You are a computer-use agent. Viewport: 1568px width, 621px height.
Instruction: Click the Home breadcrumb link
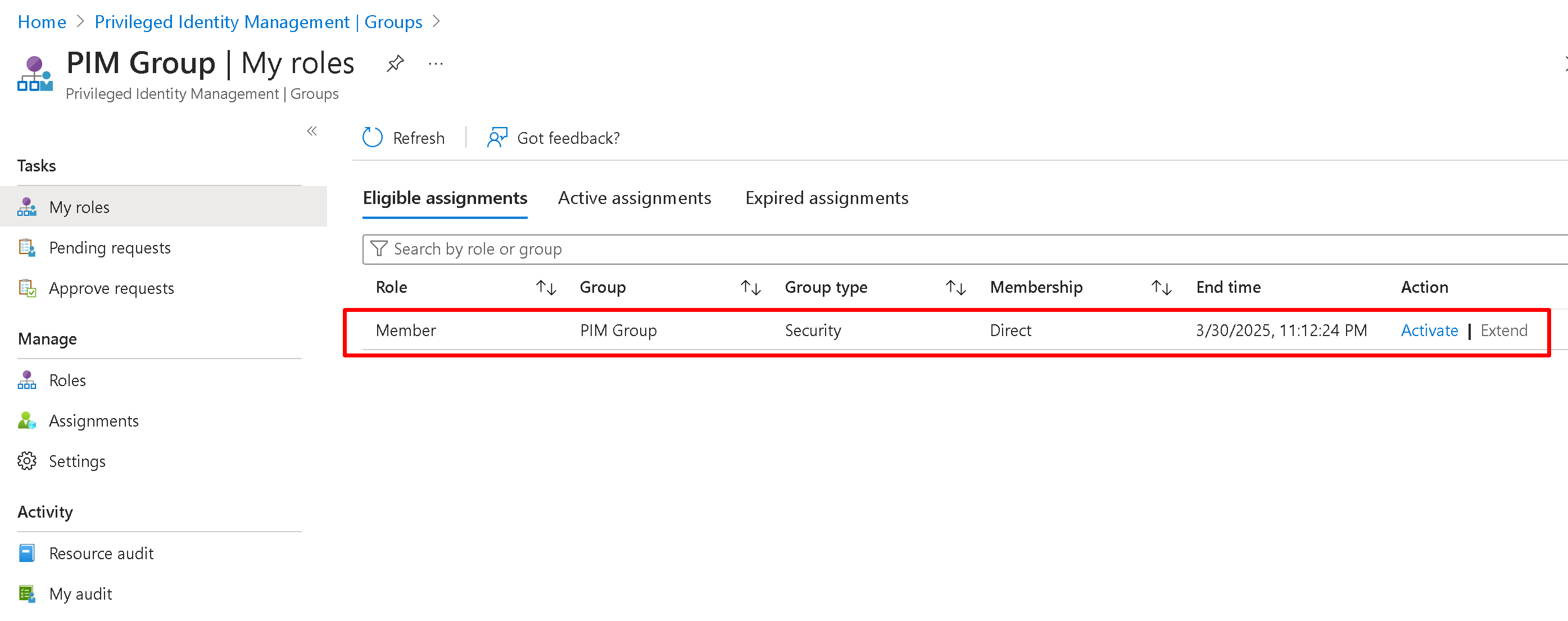42,22
